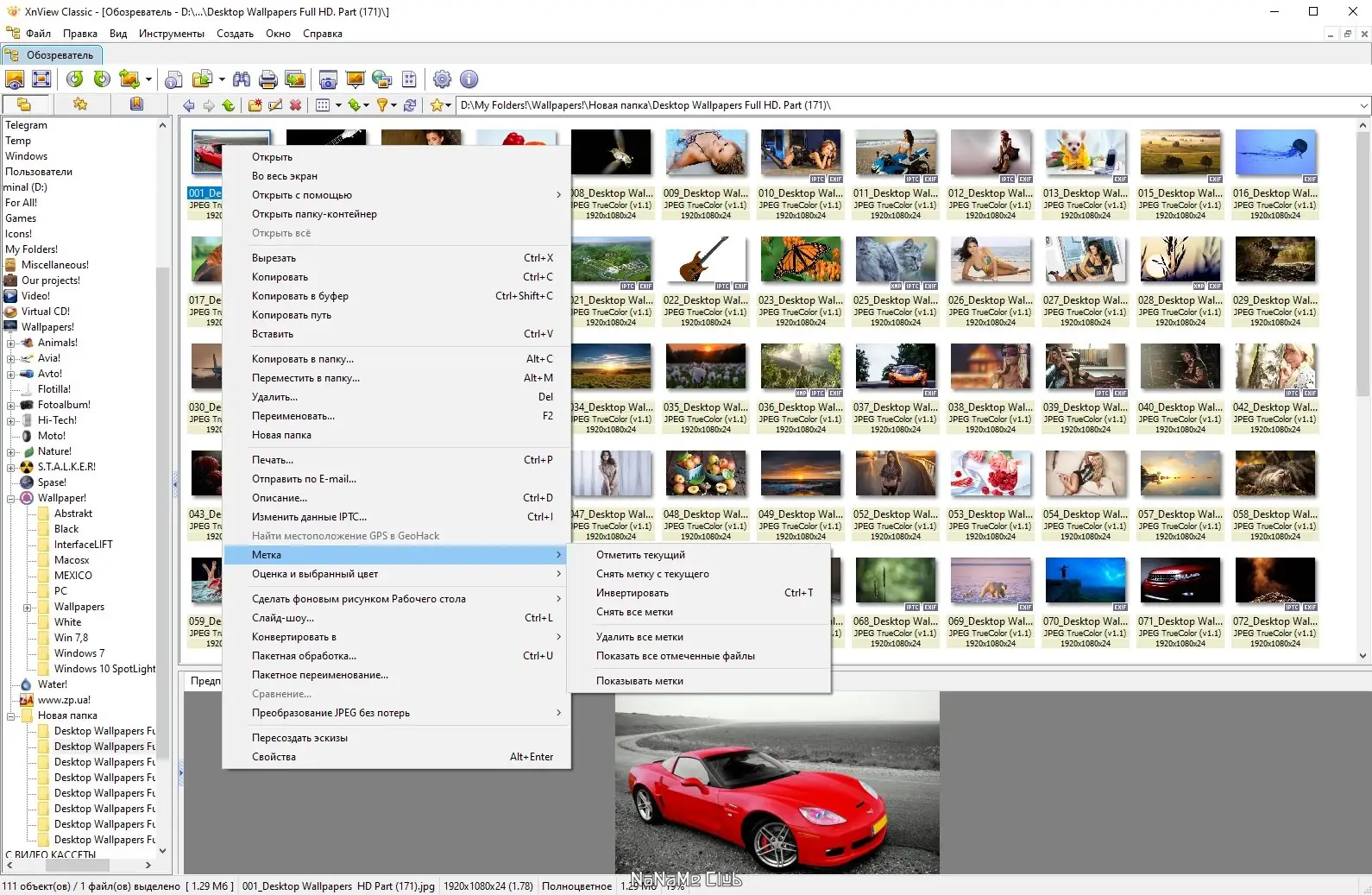Open the address path dropdown arrow
The width and height of the screenshot is (1372, 895).
1363,105
